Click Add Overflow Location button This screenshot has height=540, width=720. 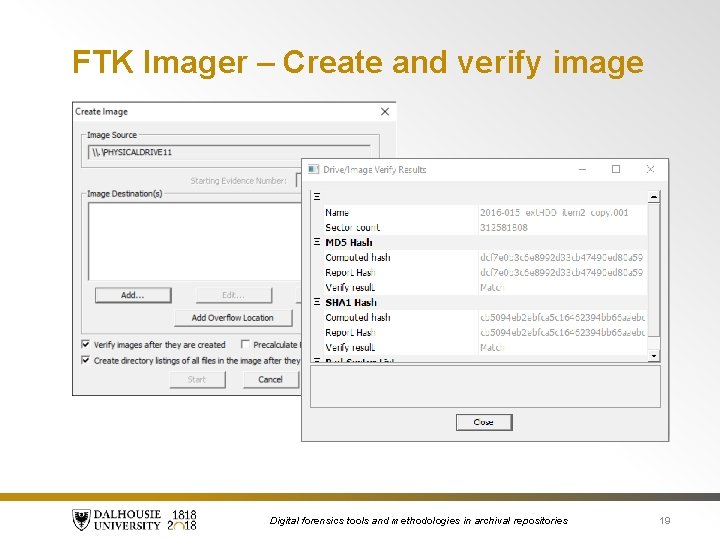point(233,318)
